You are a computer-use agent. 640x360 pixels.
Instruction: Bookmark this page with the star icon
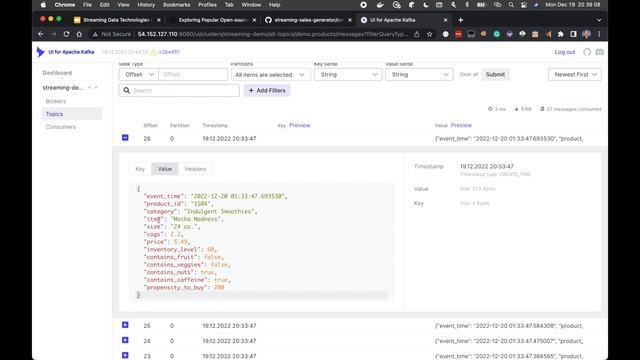[429, 34]
